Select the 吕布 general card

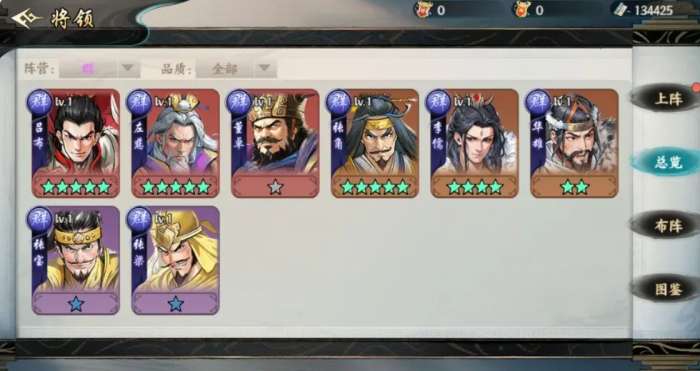(x=76, y=143)
